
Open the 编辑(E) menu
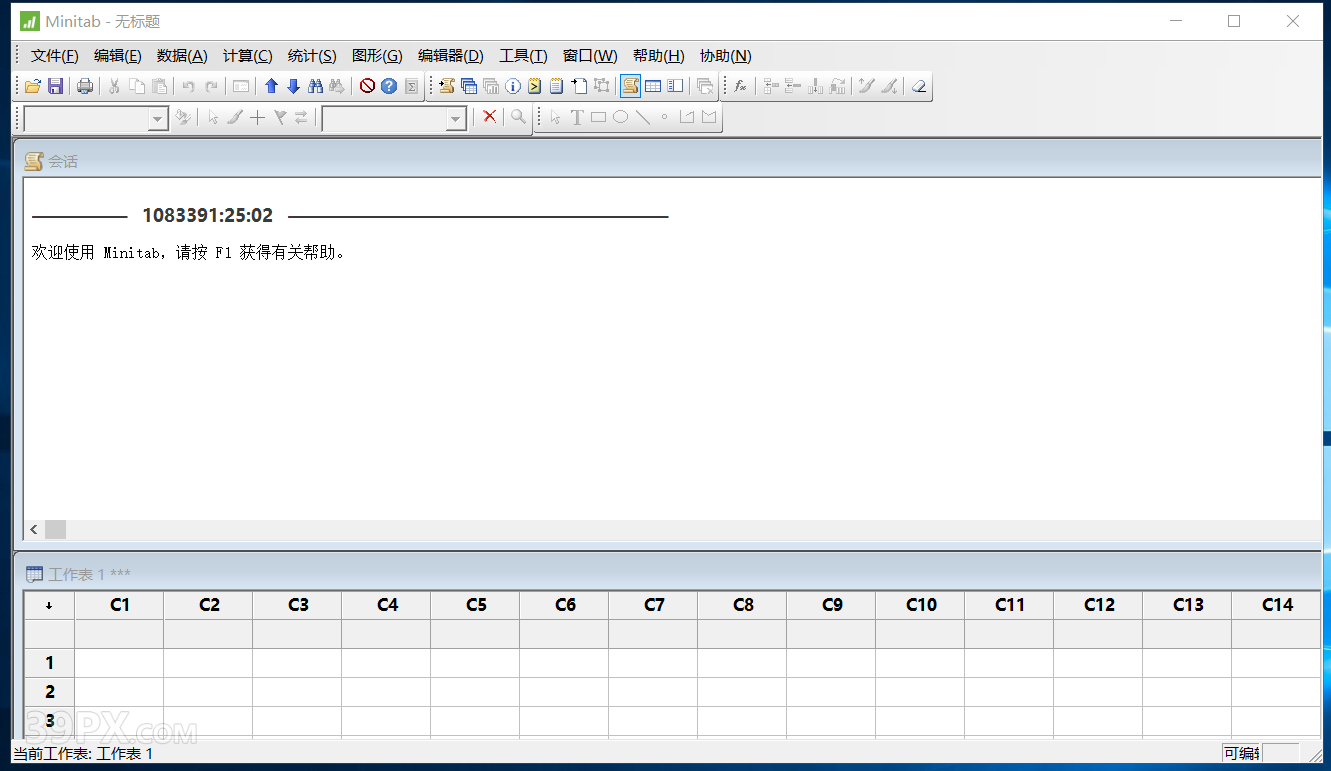pyautogui.click(x=118, y=56)
